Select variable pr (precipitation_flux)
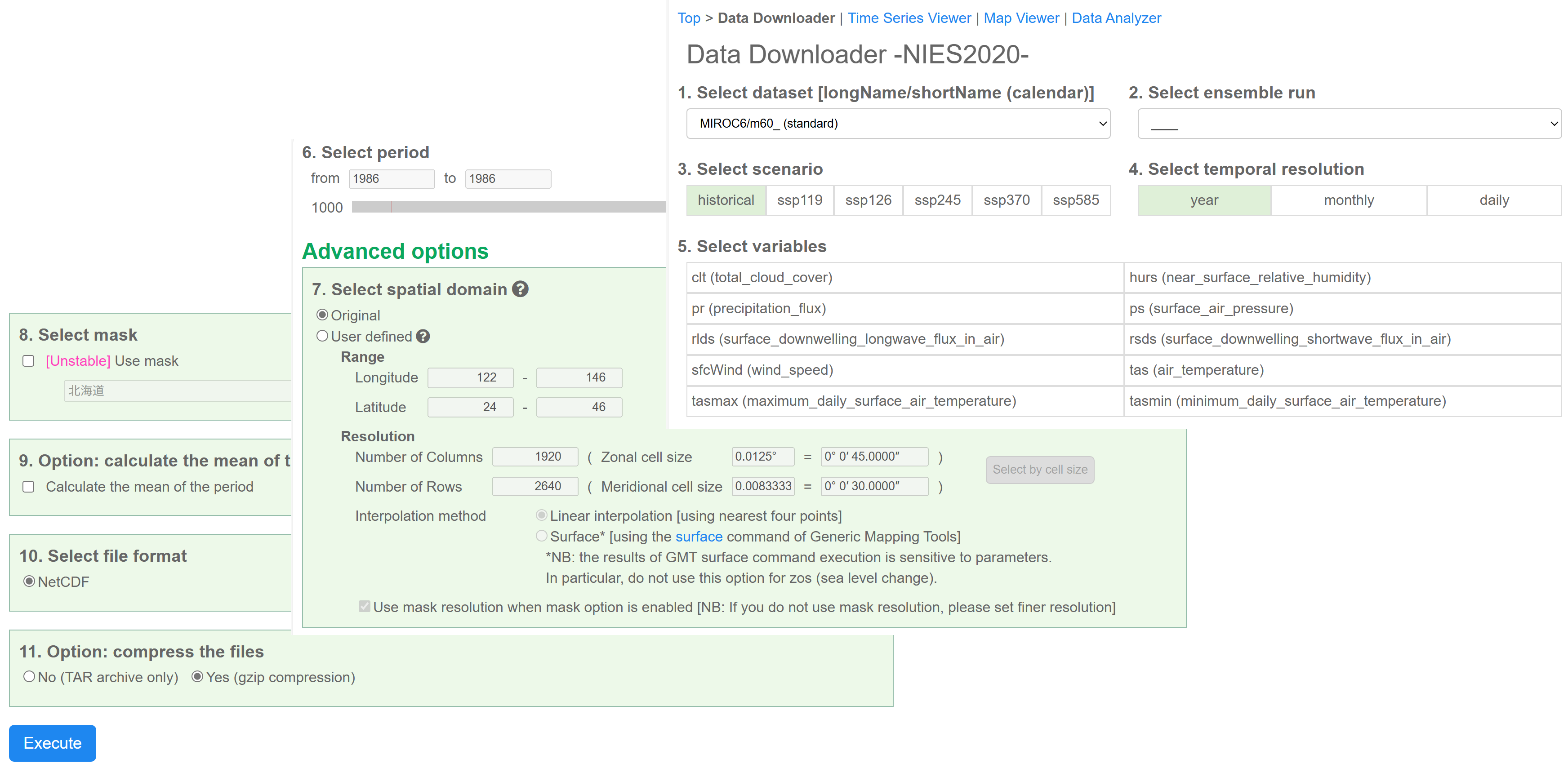Image resolution: width=1568 pixels, height=768 pixels. point(904,309)
